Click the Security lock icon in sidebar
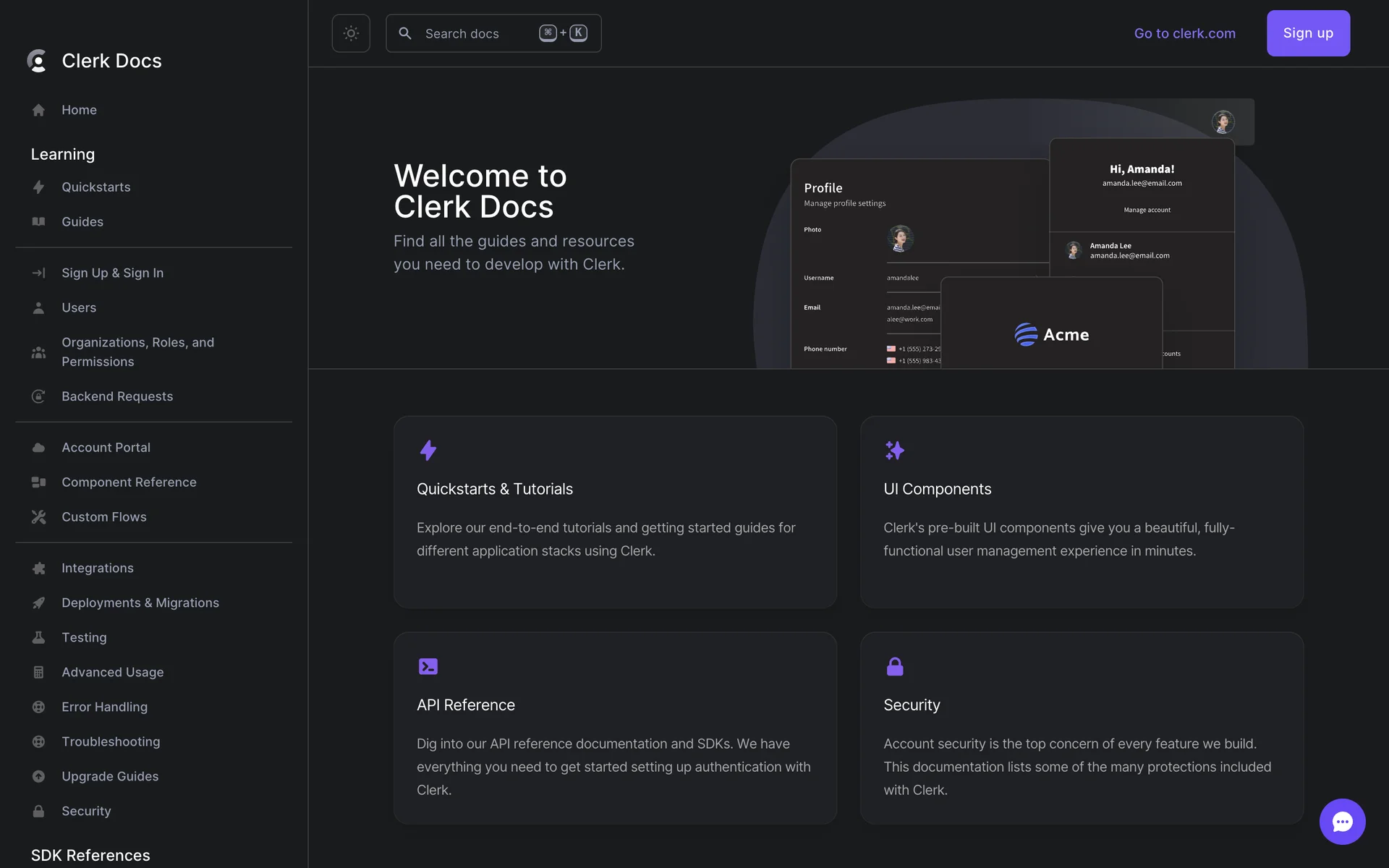Image resolution: width=1389 pixels, height=868 pixels. pos(38,812)
